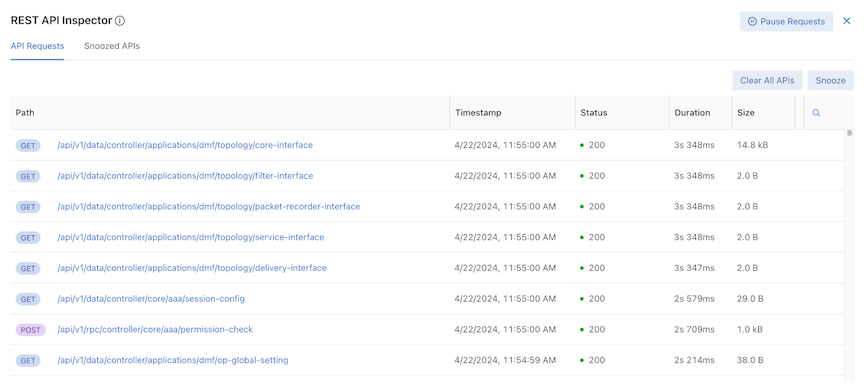Open the service-interface API path link

191,238
